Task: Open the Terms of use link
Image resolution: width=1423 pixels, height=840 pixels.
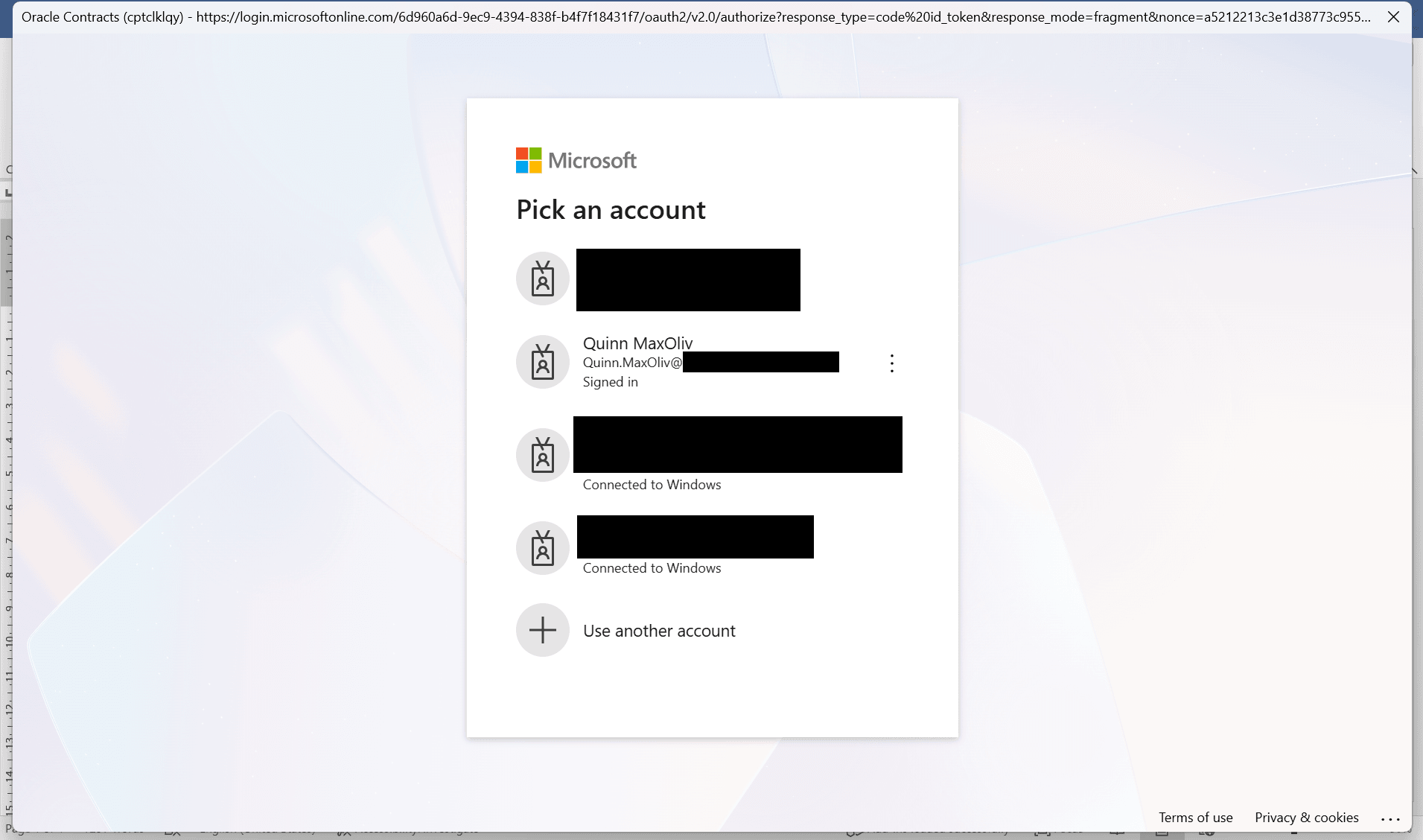Action: pyautogui.click(x=1195, y=818)
